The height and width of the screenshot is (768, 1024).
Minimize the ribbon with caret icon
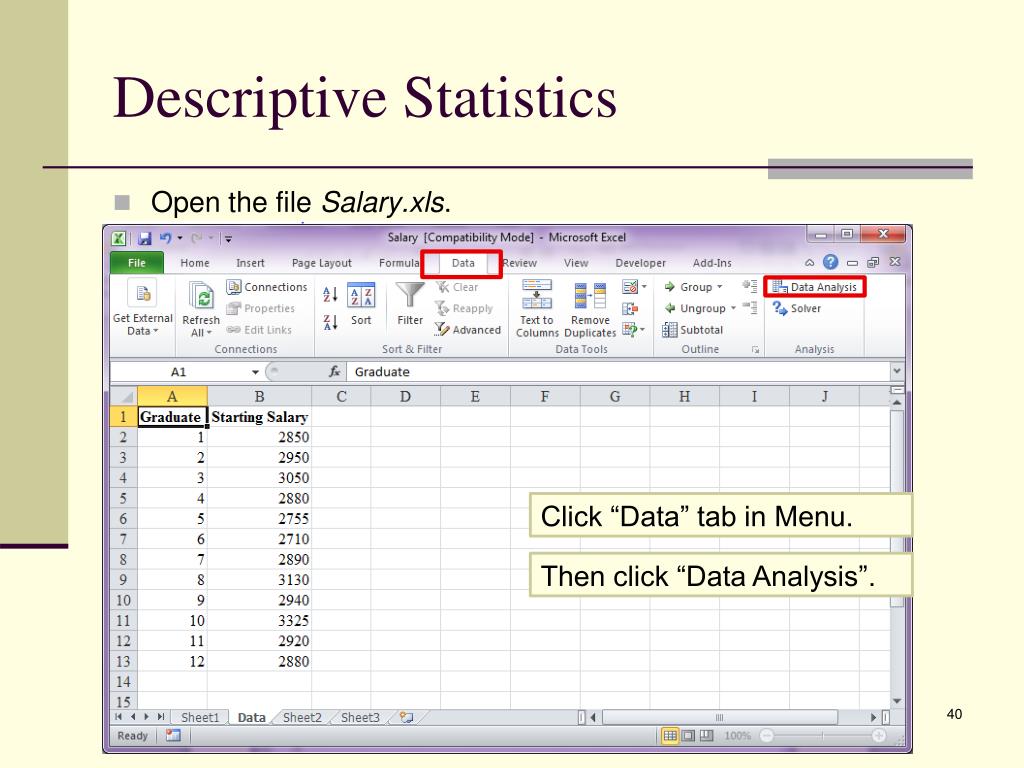[809, 263]
